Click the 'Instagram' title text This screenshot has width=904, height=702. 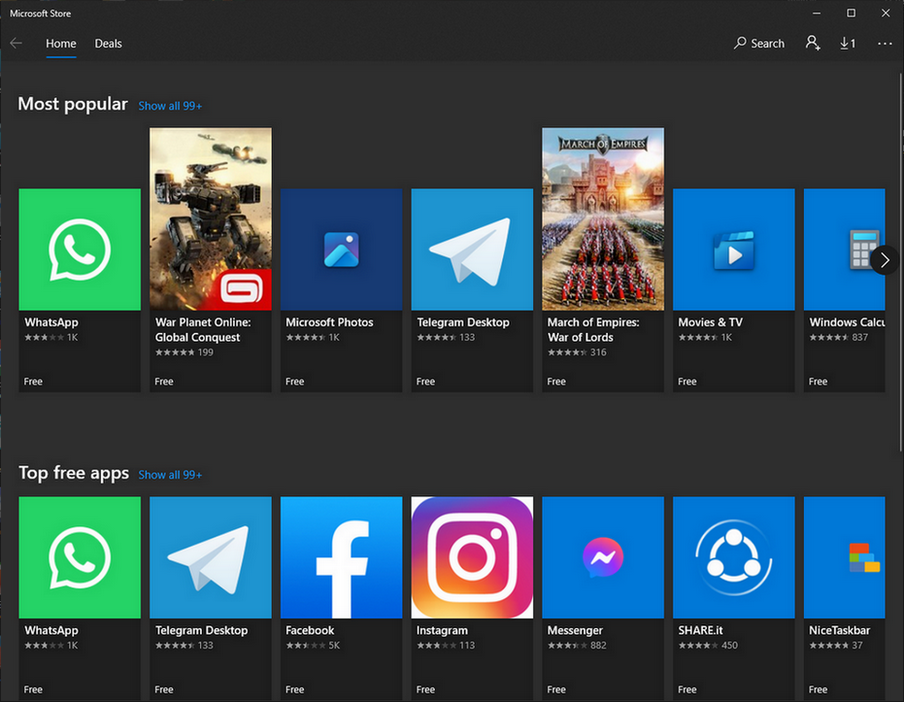442,631
